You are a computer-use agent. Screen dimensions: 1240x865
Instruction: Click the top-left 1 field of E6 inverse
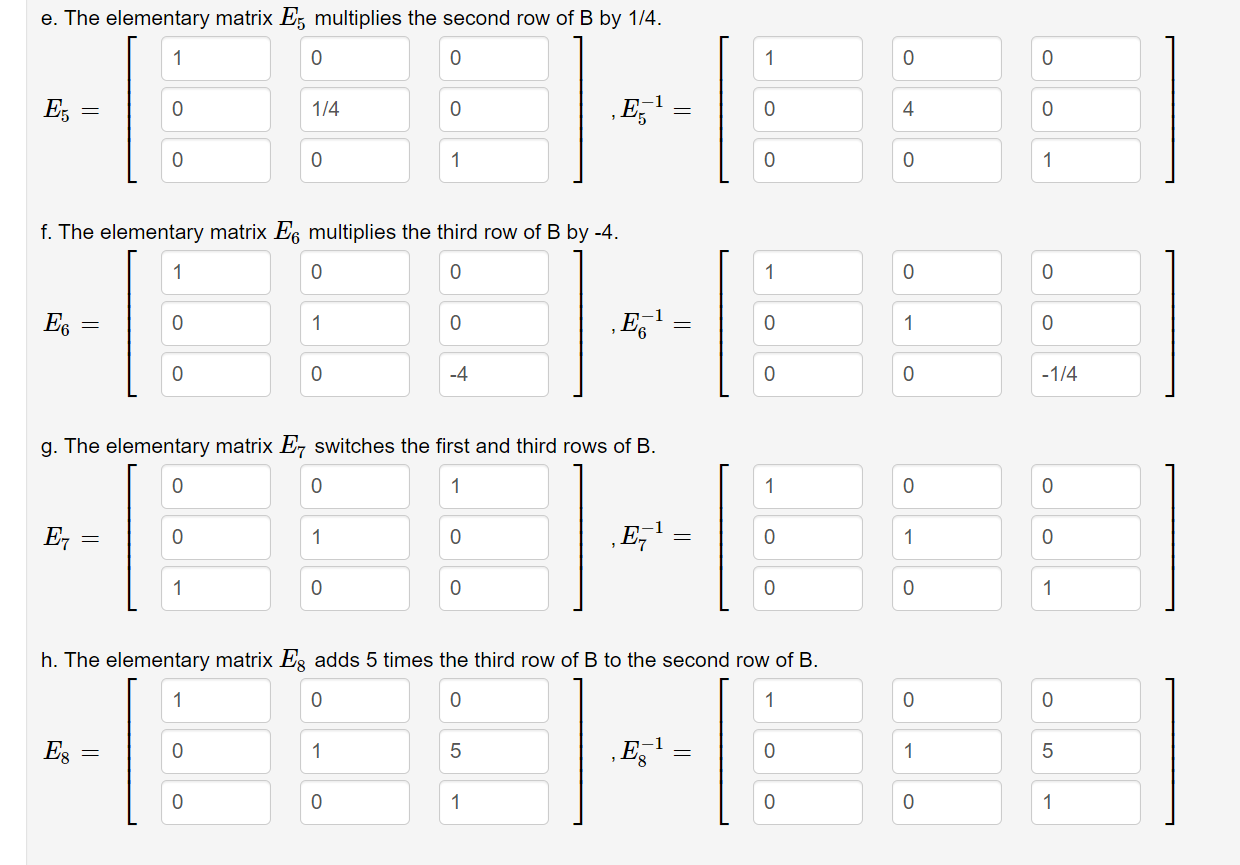(807, 272)
